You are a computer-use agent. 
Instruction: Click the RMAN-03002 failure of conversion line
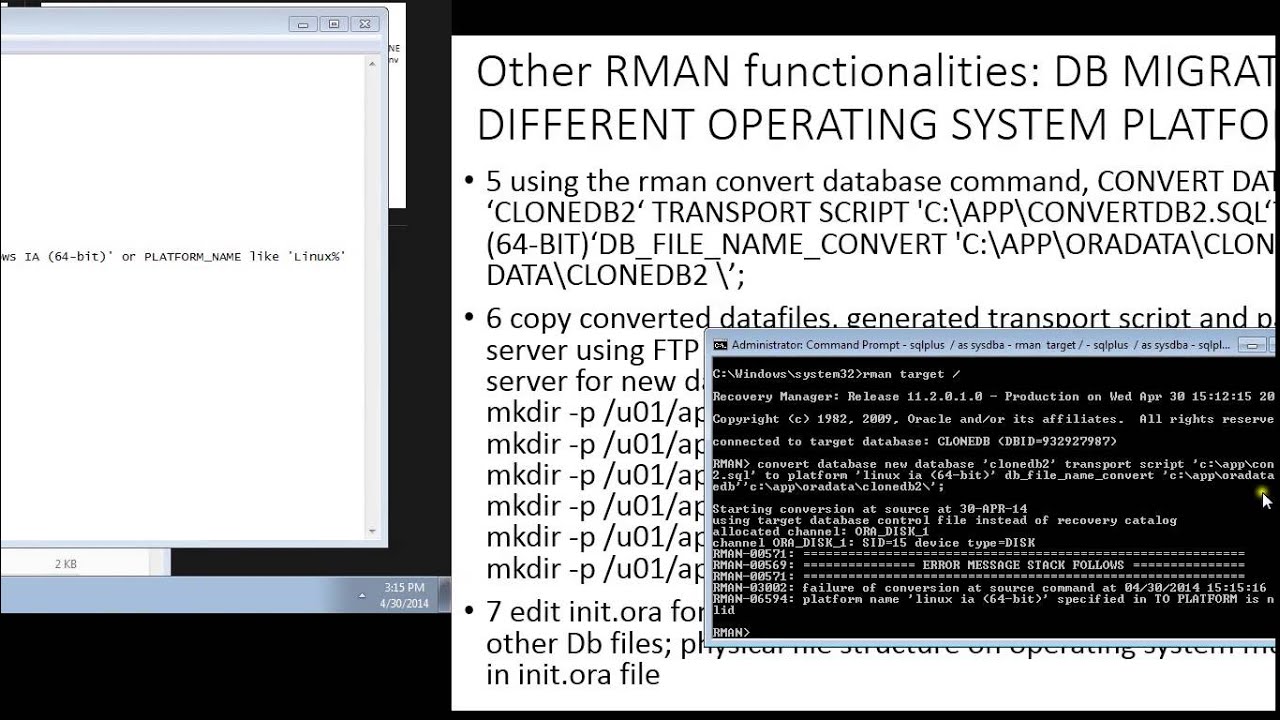[x=989, y=587]
